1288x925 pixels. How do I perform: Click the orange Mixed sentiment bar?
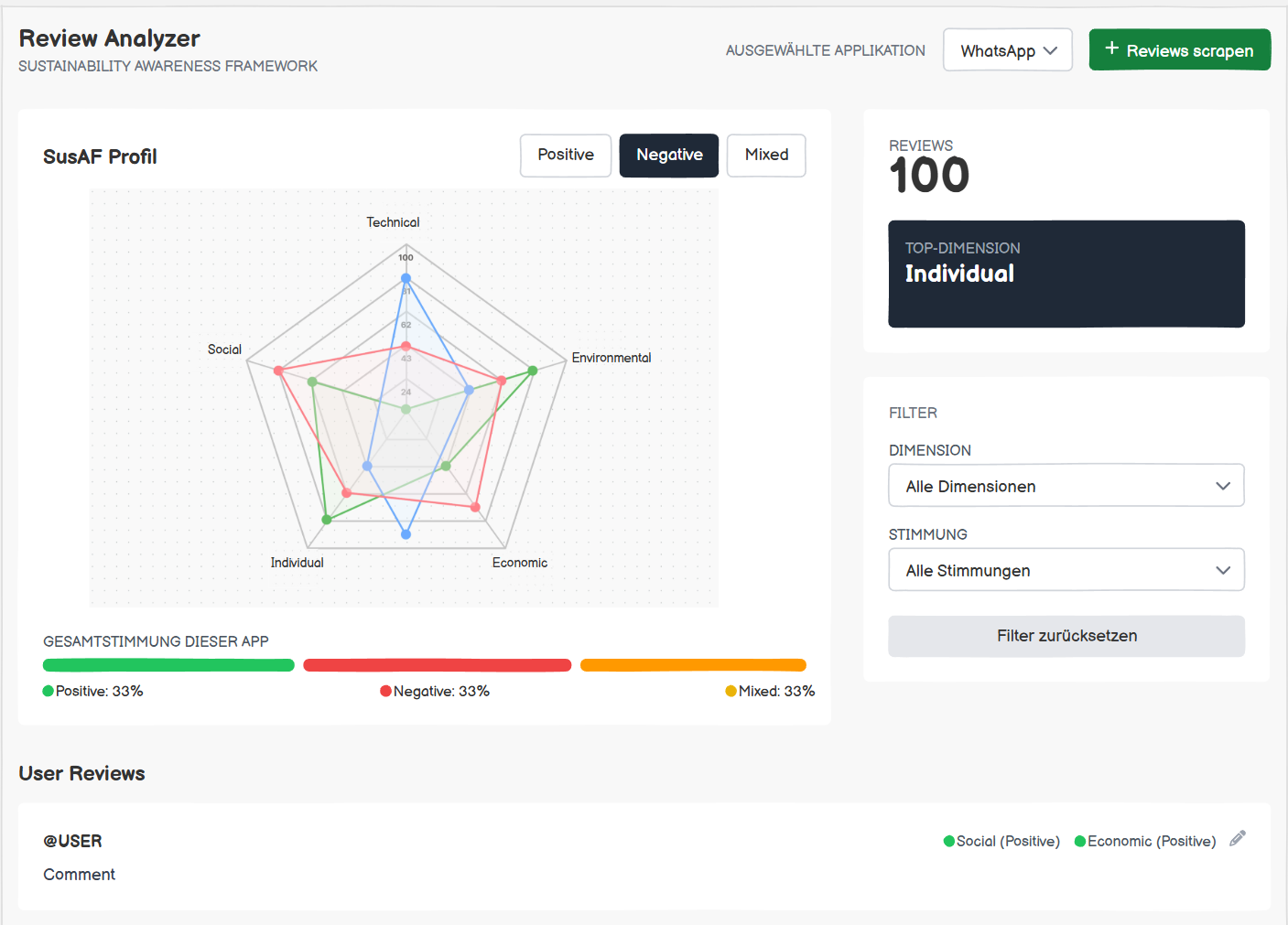point(693,665)
